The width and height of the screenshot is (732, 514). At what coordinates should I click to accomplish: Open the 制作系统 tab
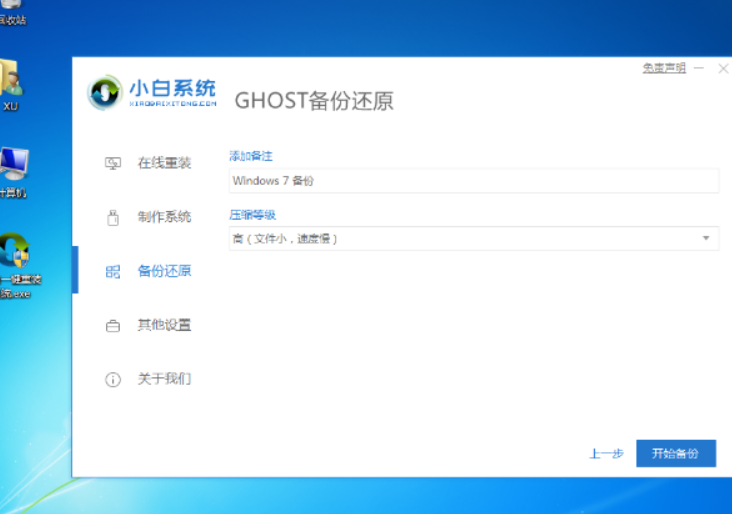tap(164, 217)
